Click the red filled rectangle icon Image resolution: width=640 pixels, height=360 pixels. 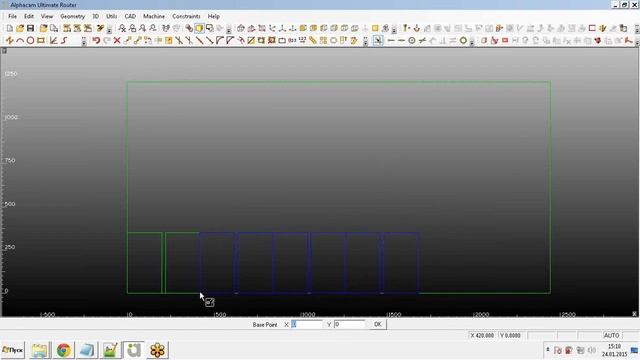click(505, 40)
